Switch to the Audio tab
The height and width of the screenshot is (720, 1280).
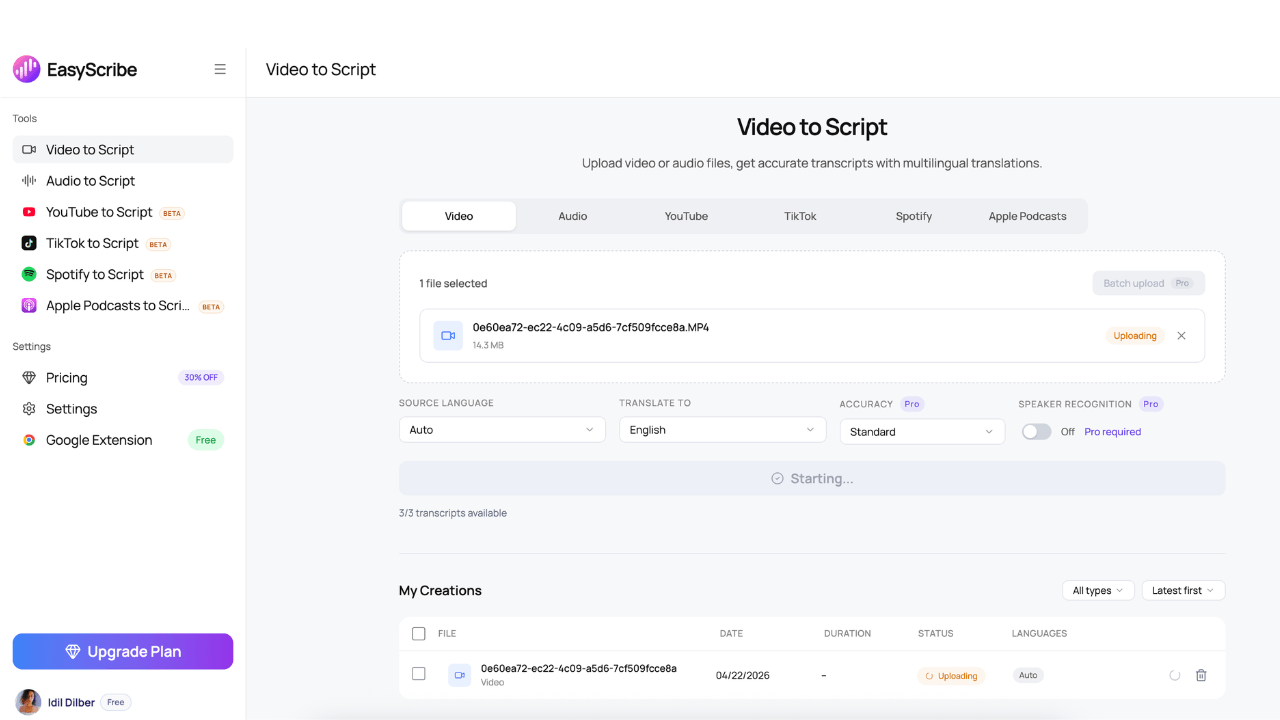572,215
